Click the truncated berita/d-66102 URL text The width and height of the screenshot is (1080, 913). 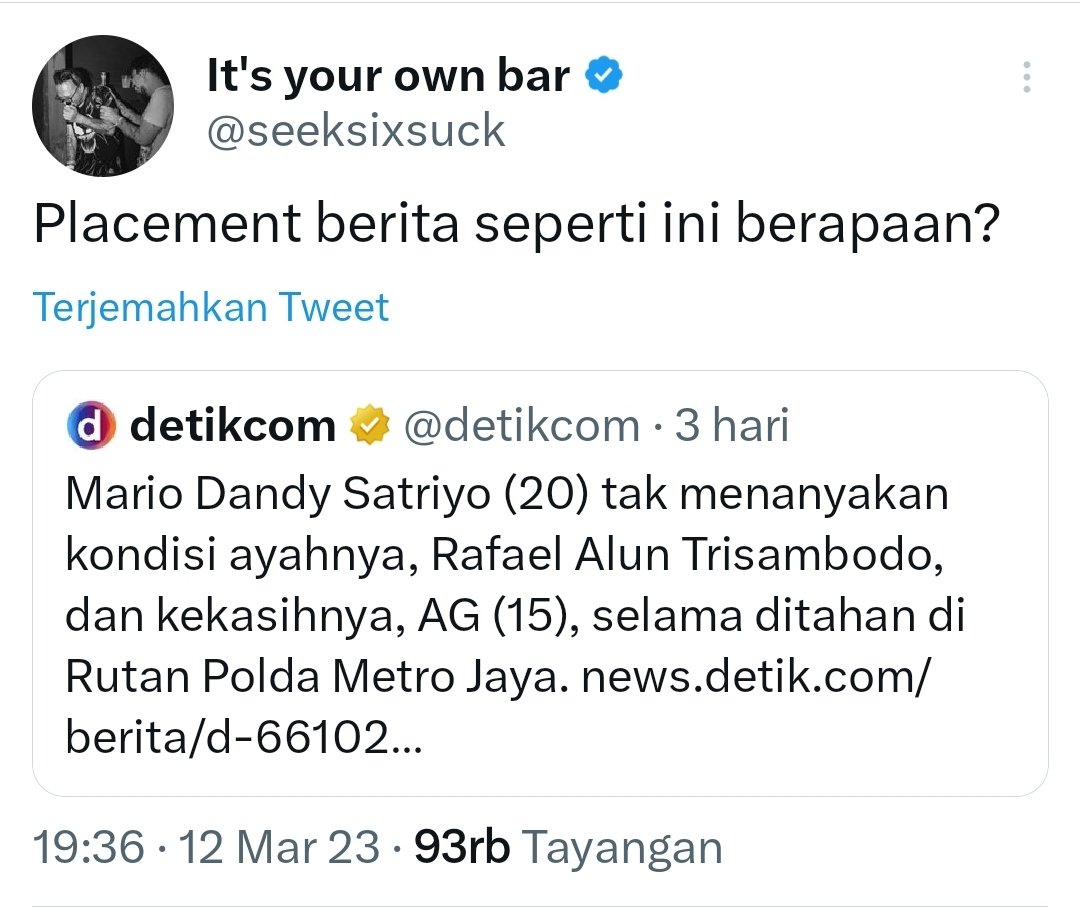[243, 737]
